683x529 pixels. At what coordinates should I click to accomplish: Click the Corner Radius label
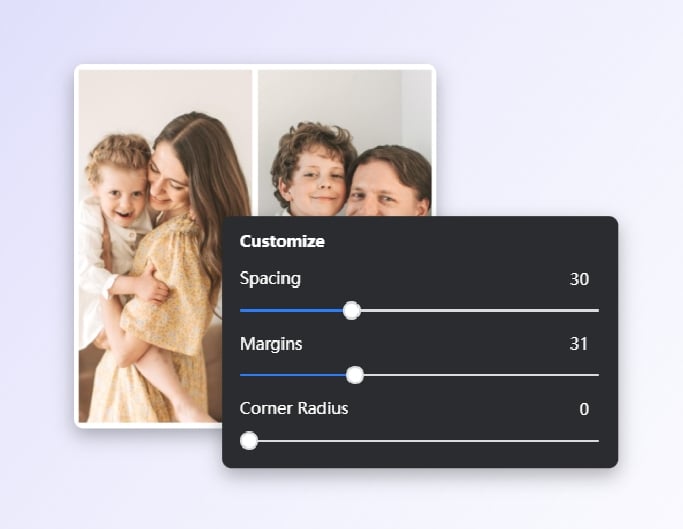[x=294, y=409]
